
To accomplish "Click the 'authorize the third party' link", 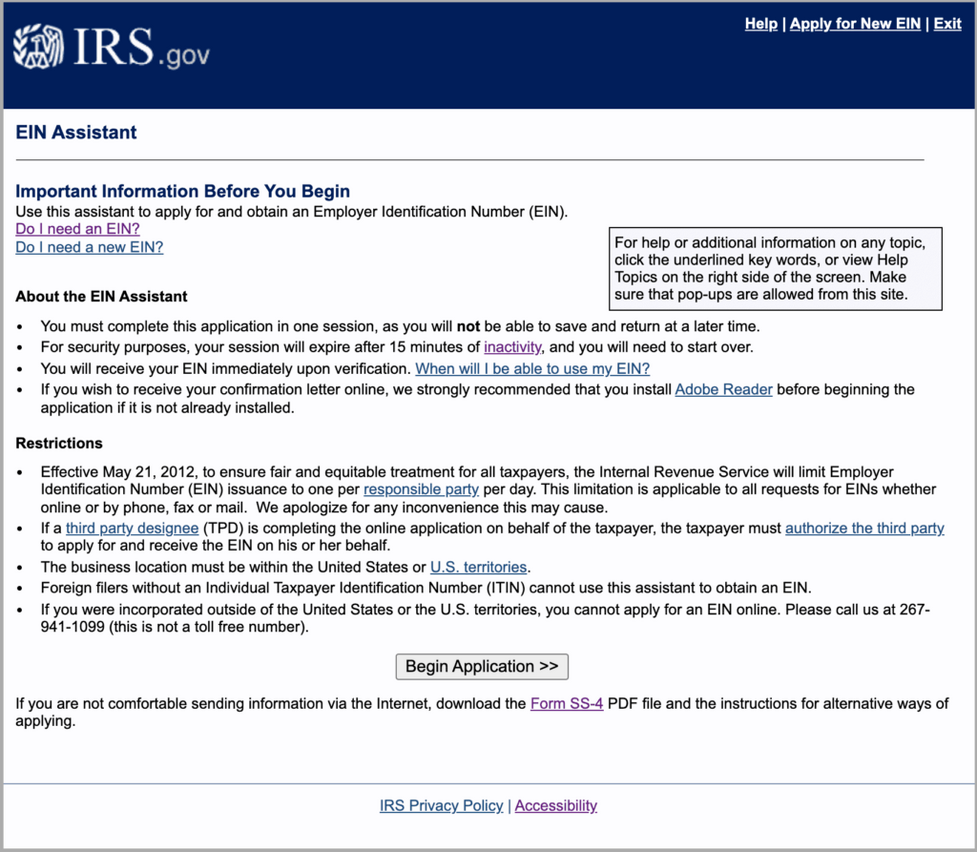I will pyautogui.click(x=864, y=527).
